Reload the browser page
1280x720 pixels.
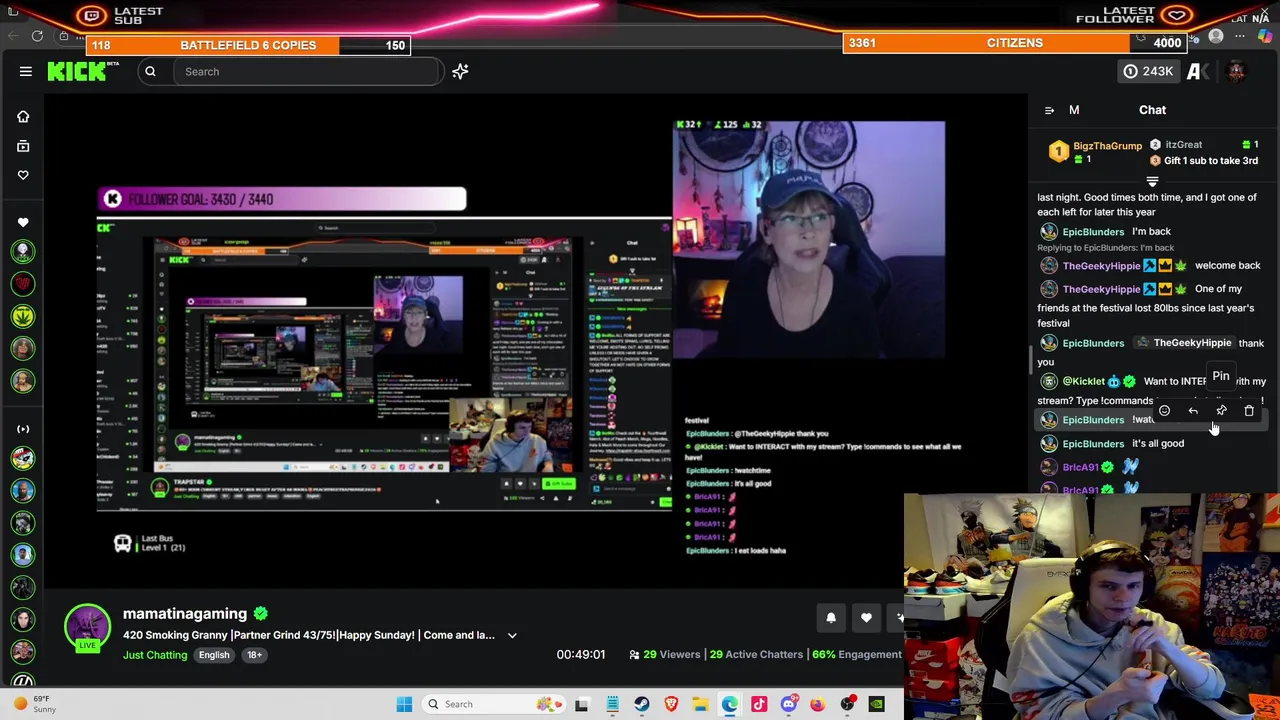point(37,36)
